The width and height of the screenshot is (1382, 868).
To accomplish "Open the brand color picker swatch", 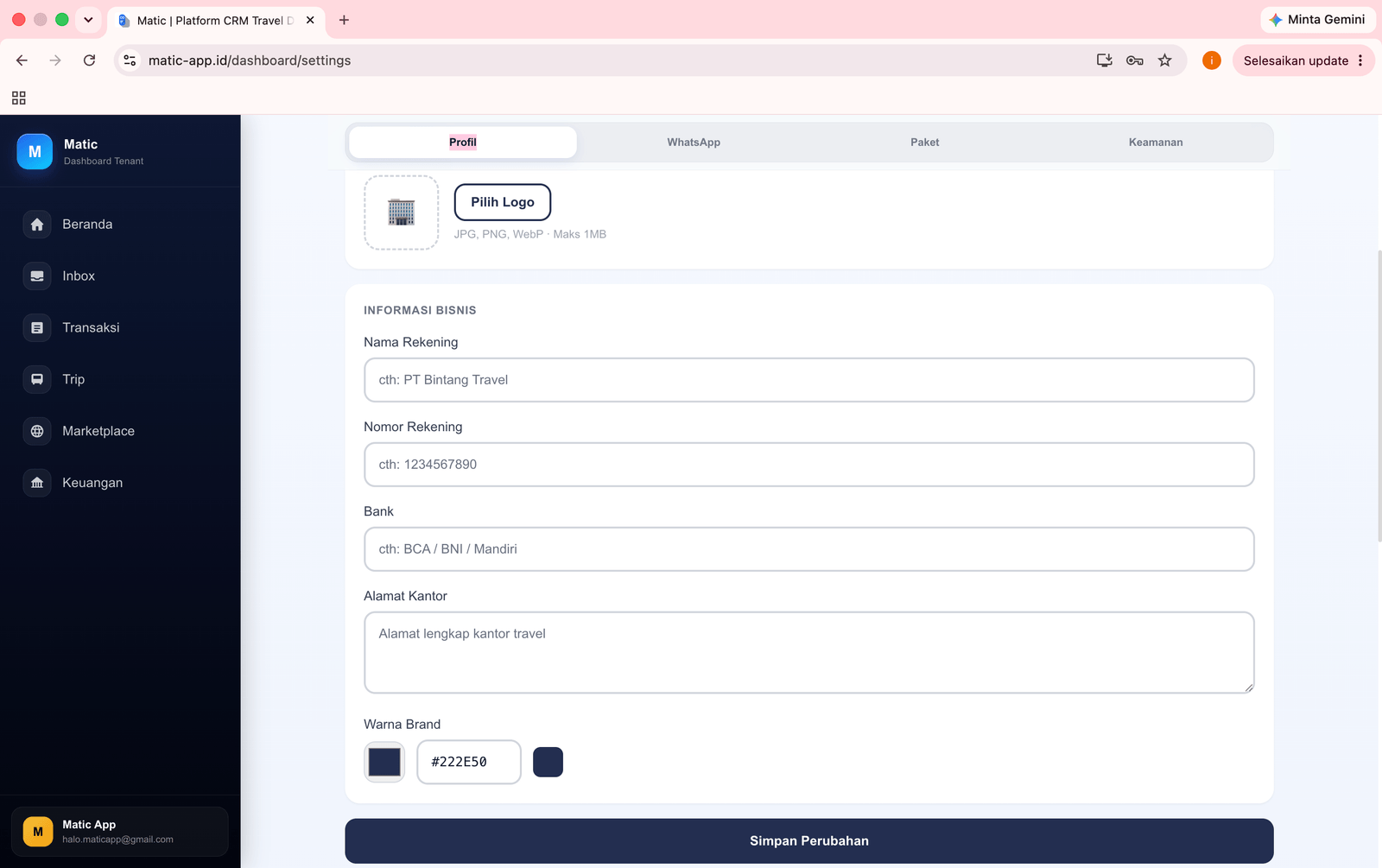I will [x=384, y=762].
